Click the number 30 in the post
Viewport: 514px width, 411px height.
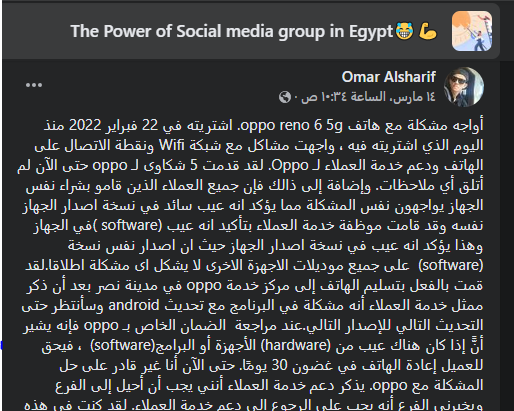pyautogui.click(x=280, y=365)
